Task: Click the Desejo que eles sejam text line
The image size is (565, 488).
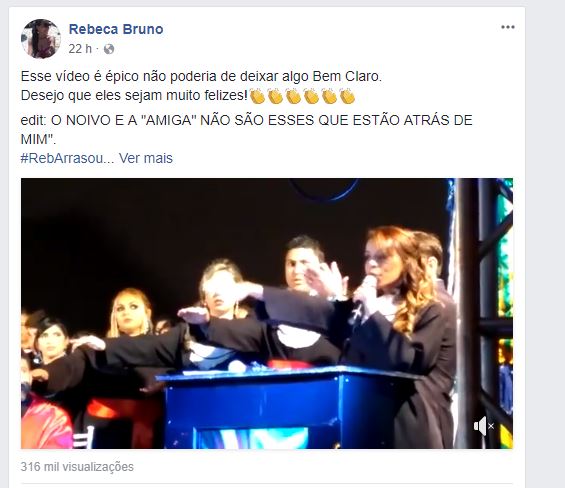Action: click(x=134, y=96)
